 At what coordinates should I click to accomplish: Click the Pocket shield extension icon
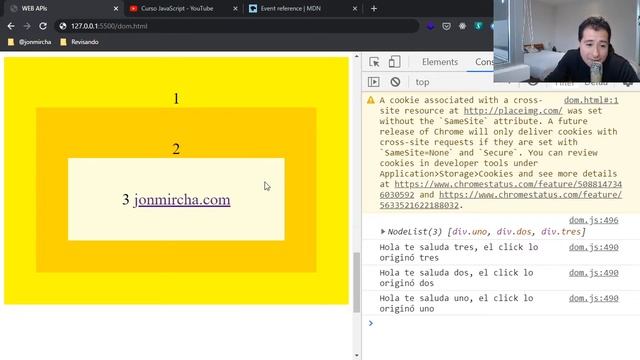[447, 26]
